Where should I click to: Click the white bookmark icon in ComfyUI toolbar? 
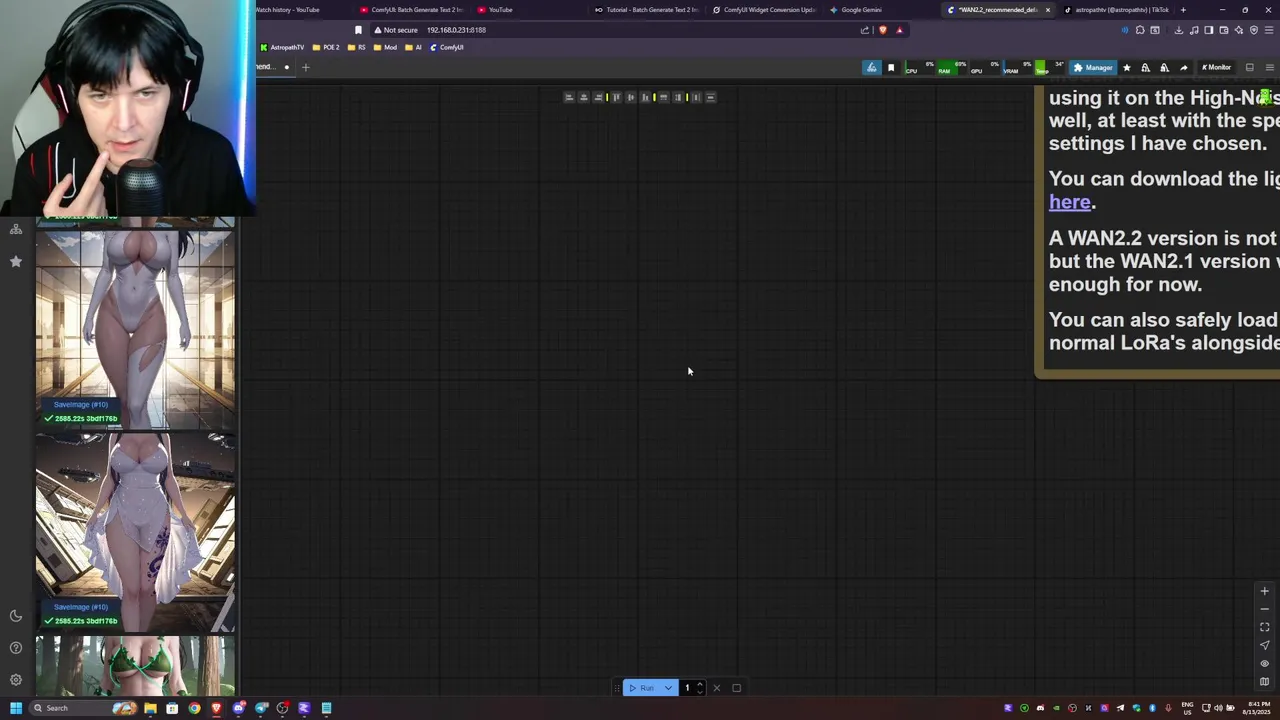coord(891,67)
